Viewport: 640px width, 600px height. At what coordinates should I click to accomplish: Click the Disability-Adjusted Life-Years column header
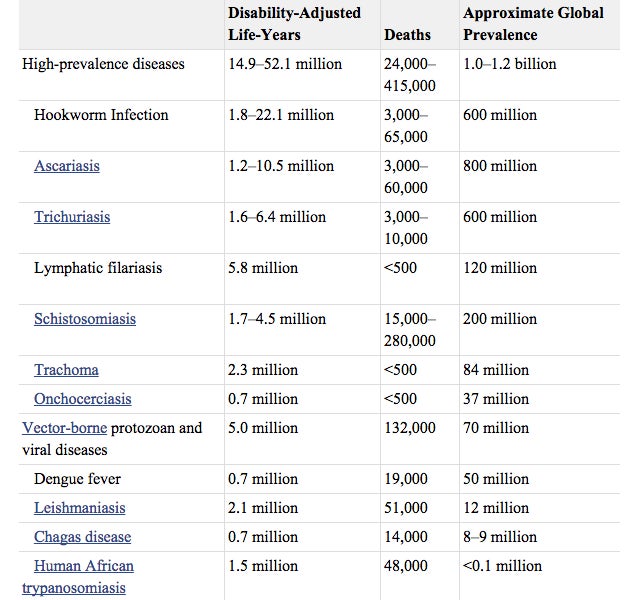click(294, 24)
